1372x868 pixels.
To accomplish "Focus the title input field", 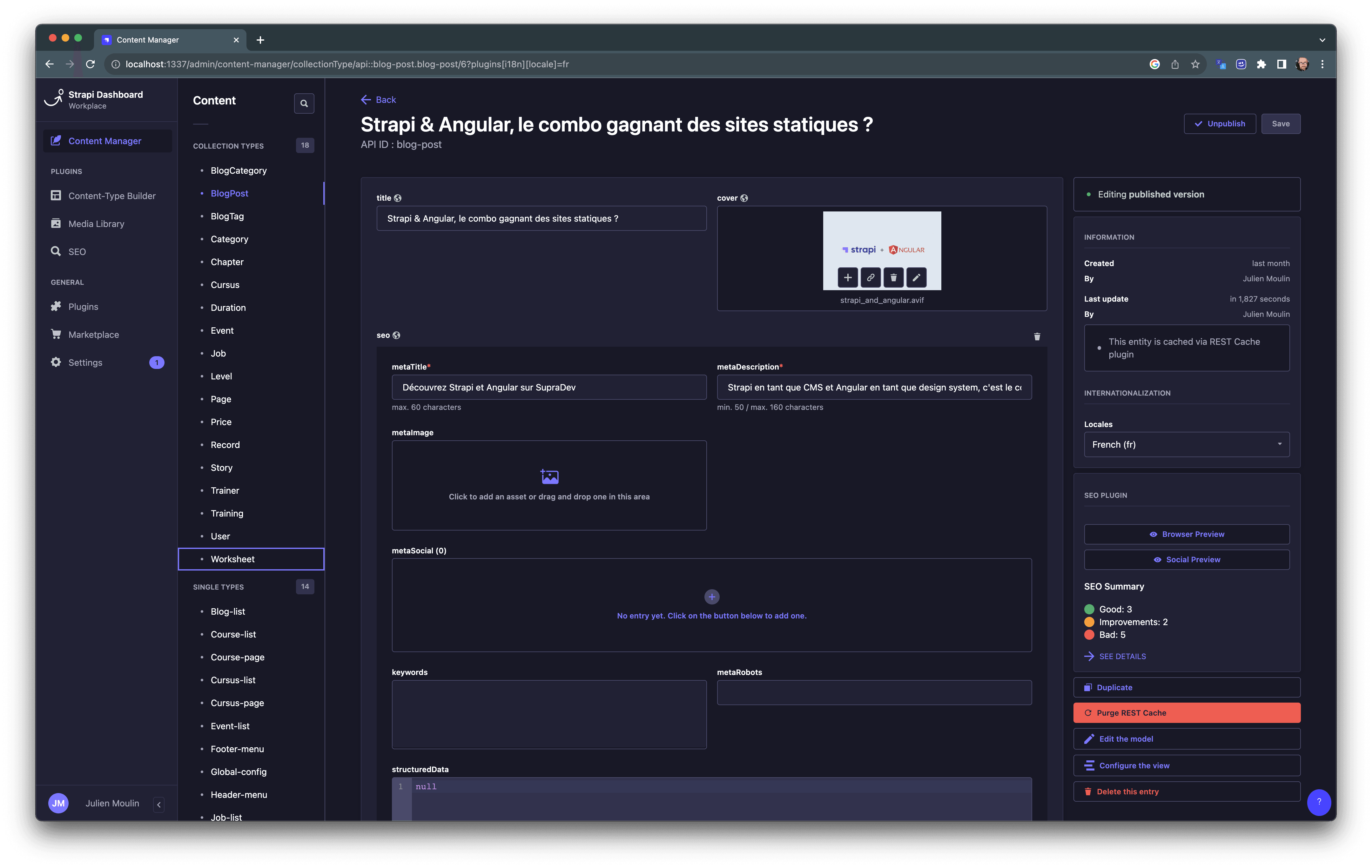I will [541, 218].
